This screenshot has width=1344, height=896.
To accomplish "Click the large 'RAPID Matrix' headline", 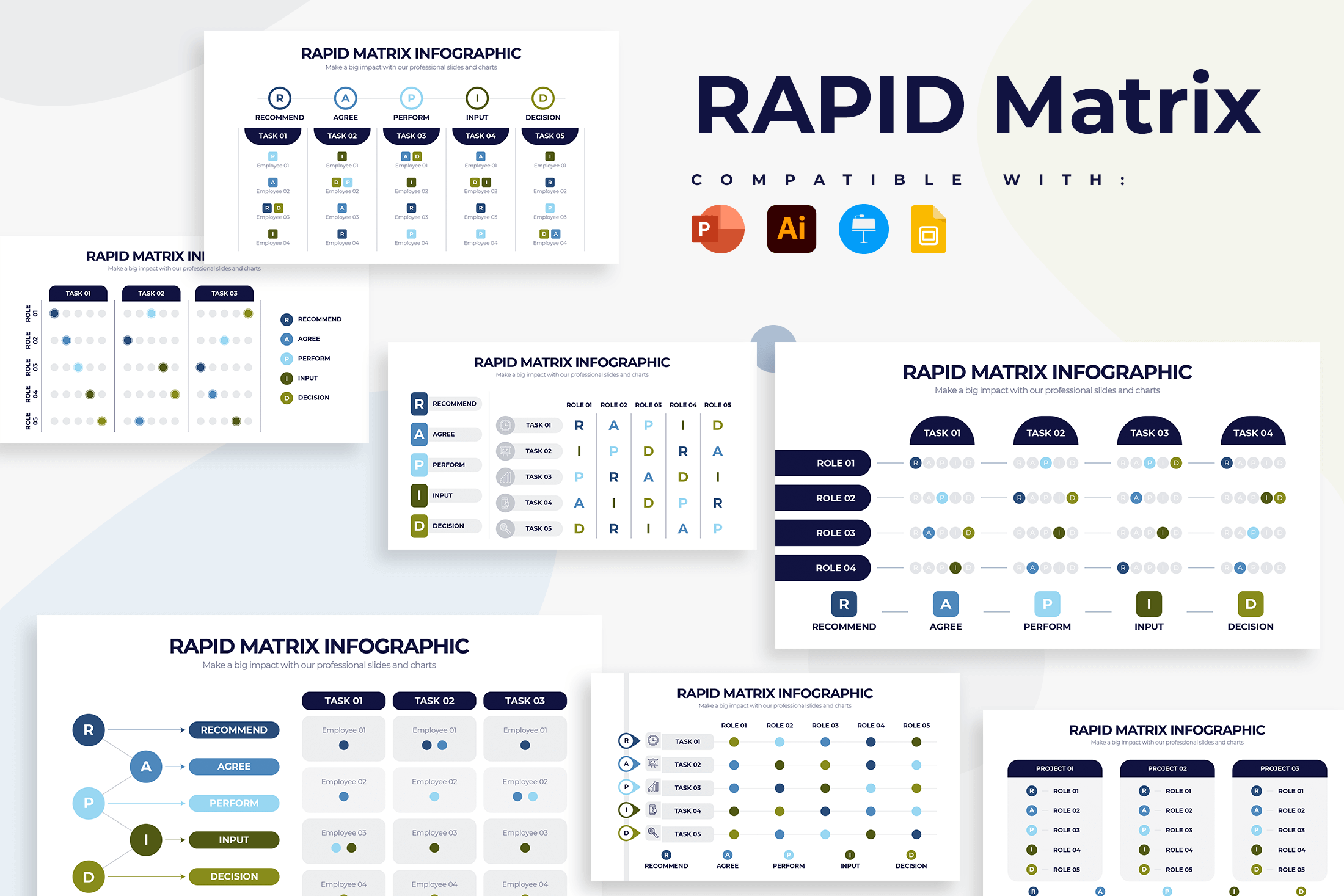I will coord(979,104).
